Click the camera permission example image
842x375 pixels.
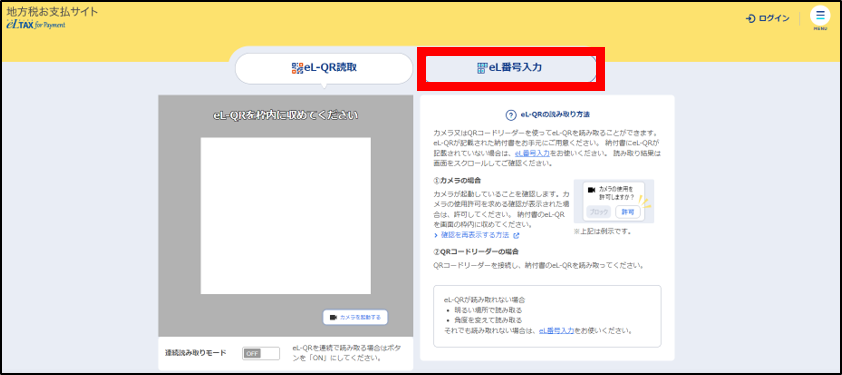(x=614, y=201)
